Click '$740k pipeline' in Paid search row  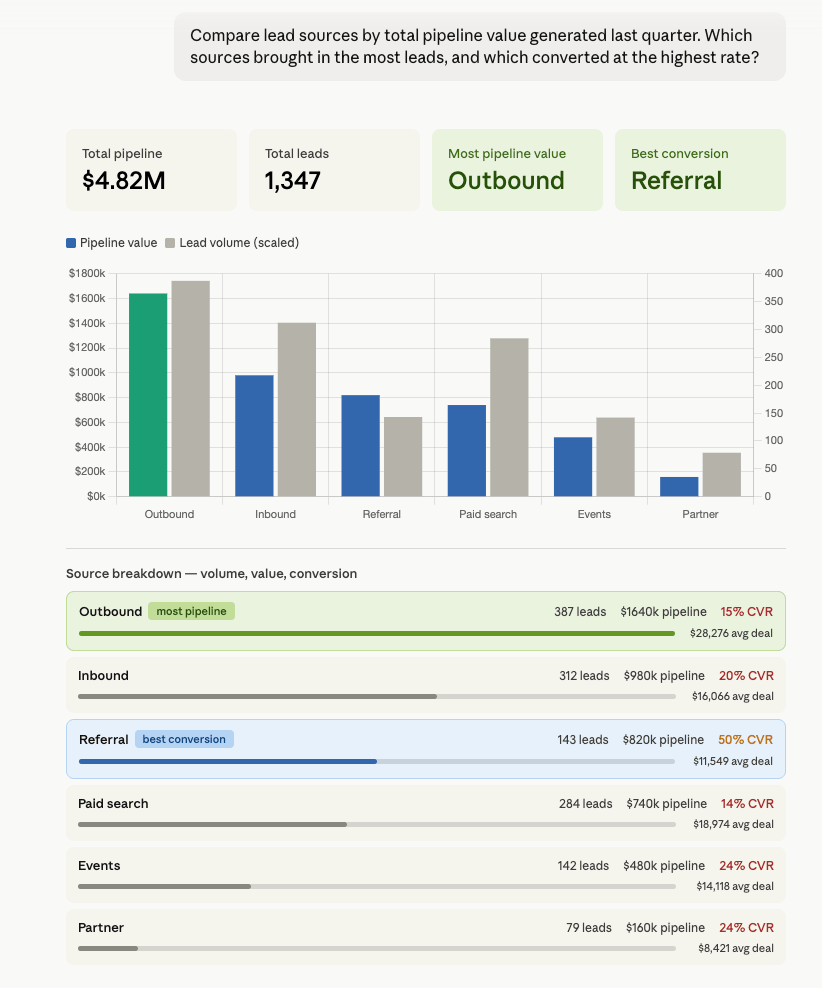tap(666, 803)
